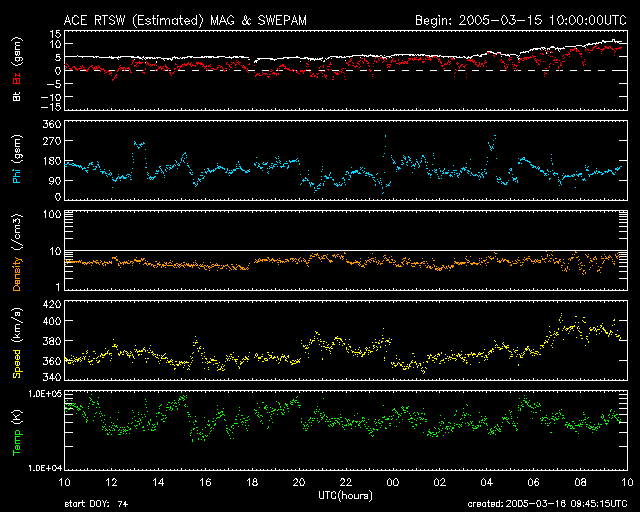Click the 'Begin: 2005-03-15 10:00:00UTC' text
The height and width of the screenshot is (512, 640).
click(521, 20)
